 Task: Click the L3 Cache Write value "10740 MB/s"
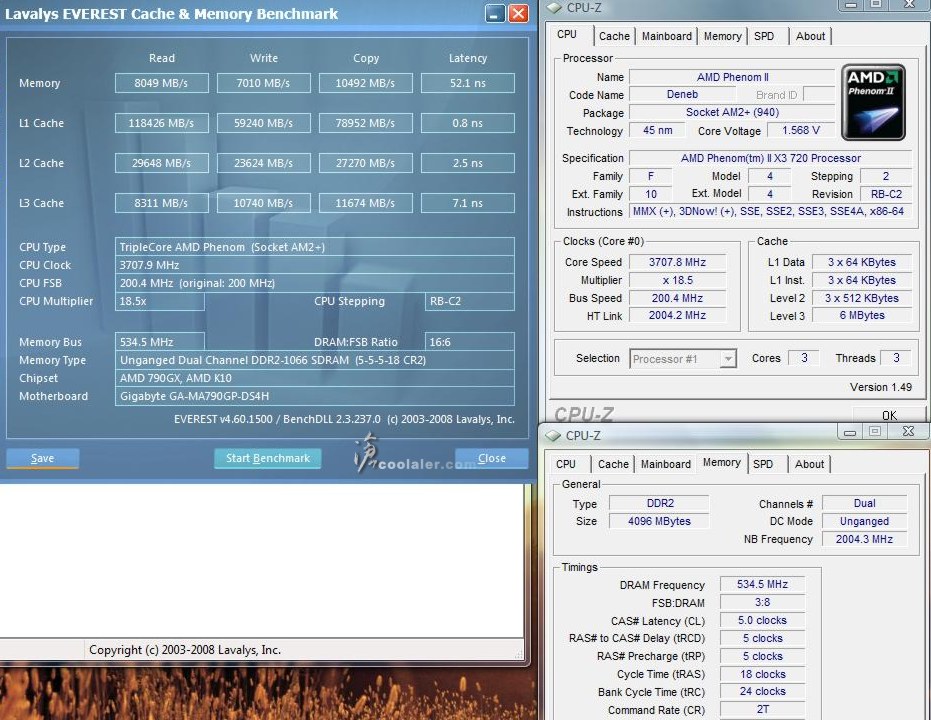[264, 203]
